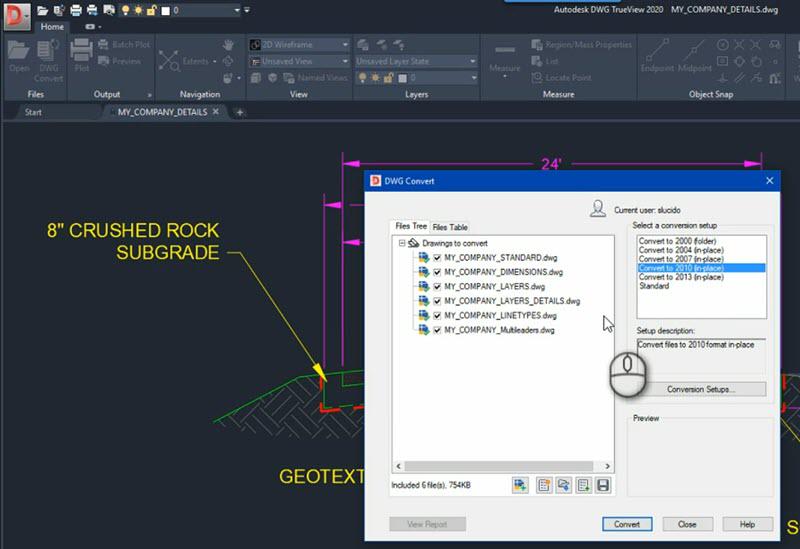Switch to the Start document tab
The width and height of the screenshot is (800, 549).
click(x=33, y=112)
